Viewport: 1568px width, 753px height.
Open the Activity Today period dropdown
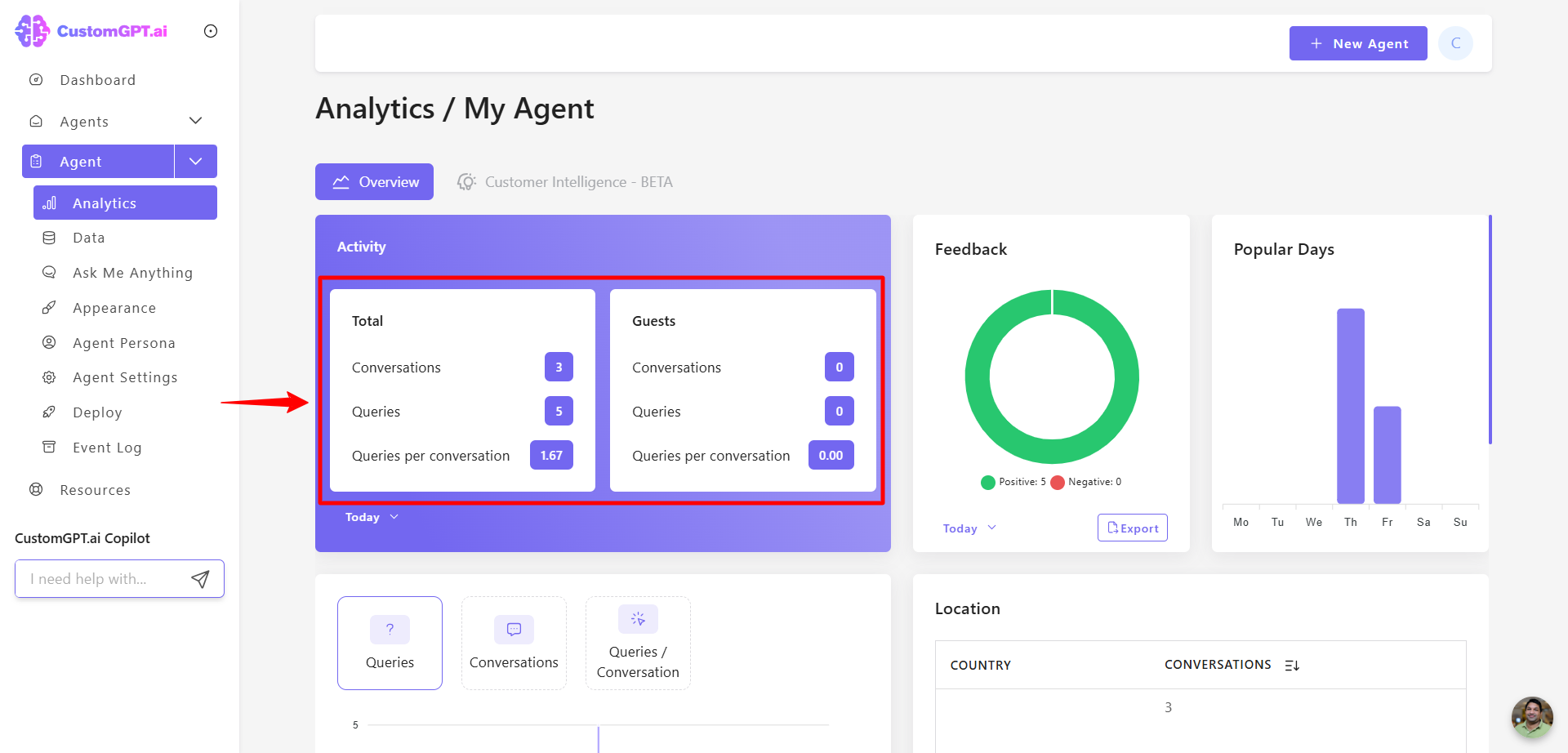tap(372, 517)
